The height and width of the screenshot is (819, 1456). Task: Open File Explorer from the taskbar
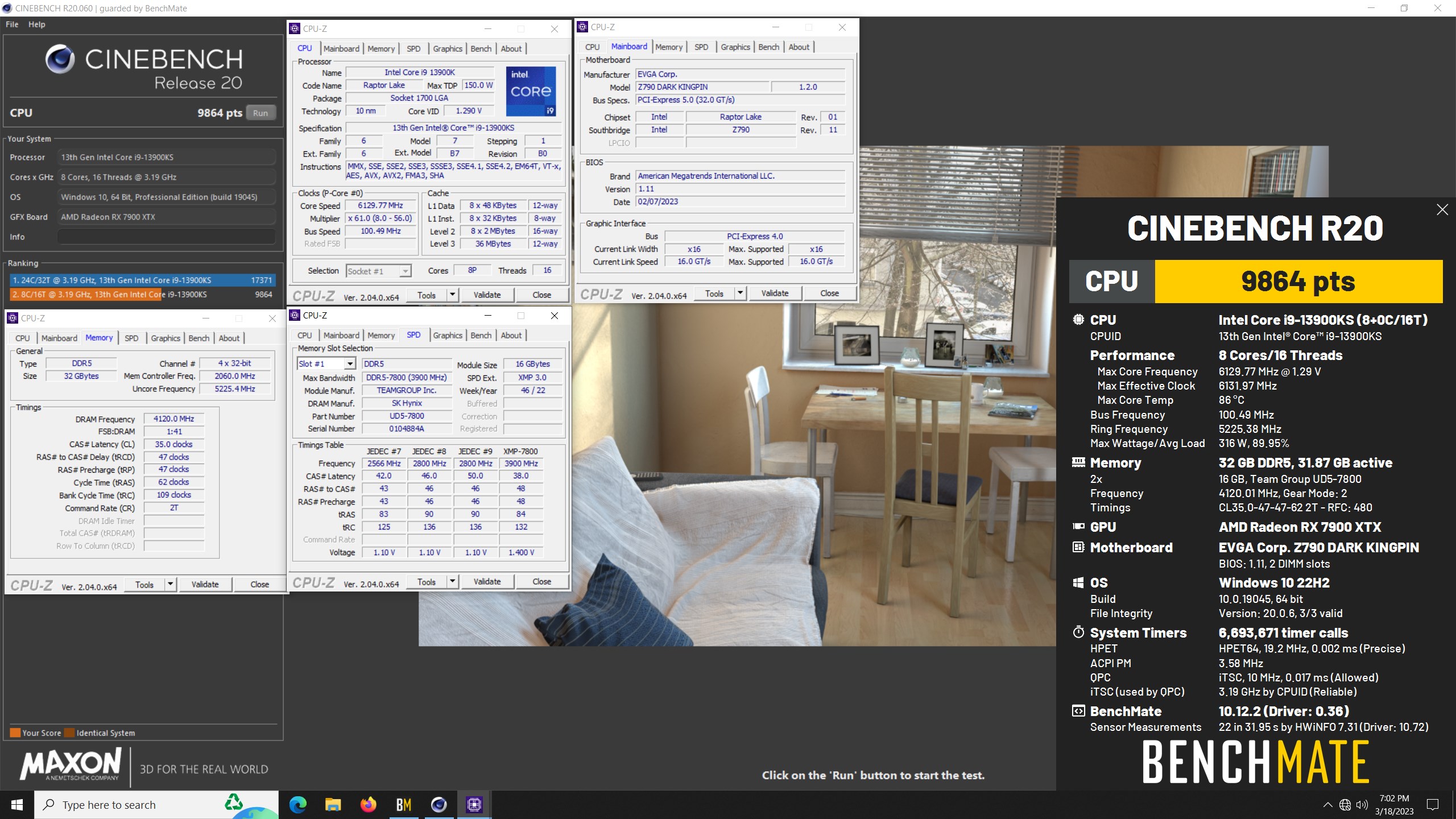(x=333, y=805)
